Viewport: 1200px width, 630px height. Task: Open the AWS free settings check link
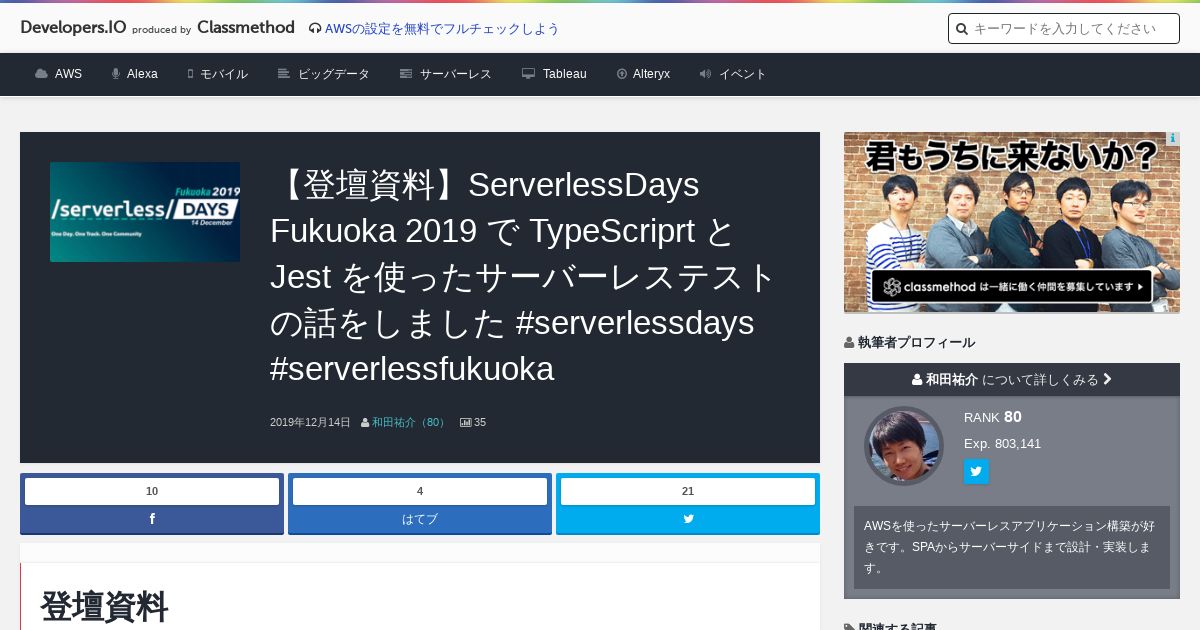pos(442,29)
